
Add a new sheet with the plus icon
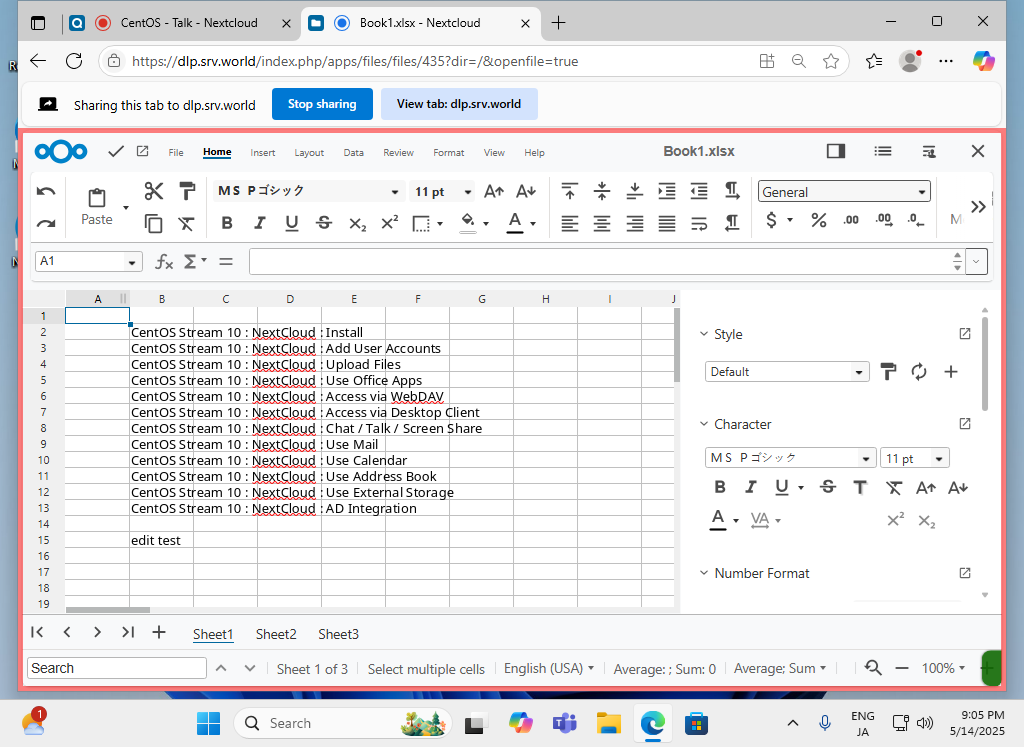(x=159, y=632)
